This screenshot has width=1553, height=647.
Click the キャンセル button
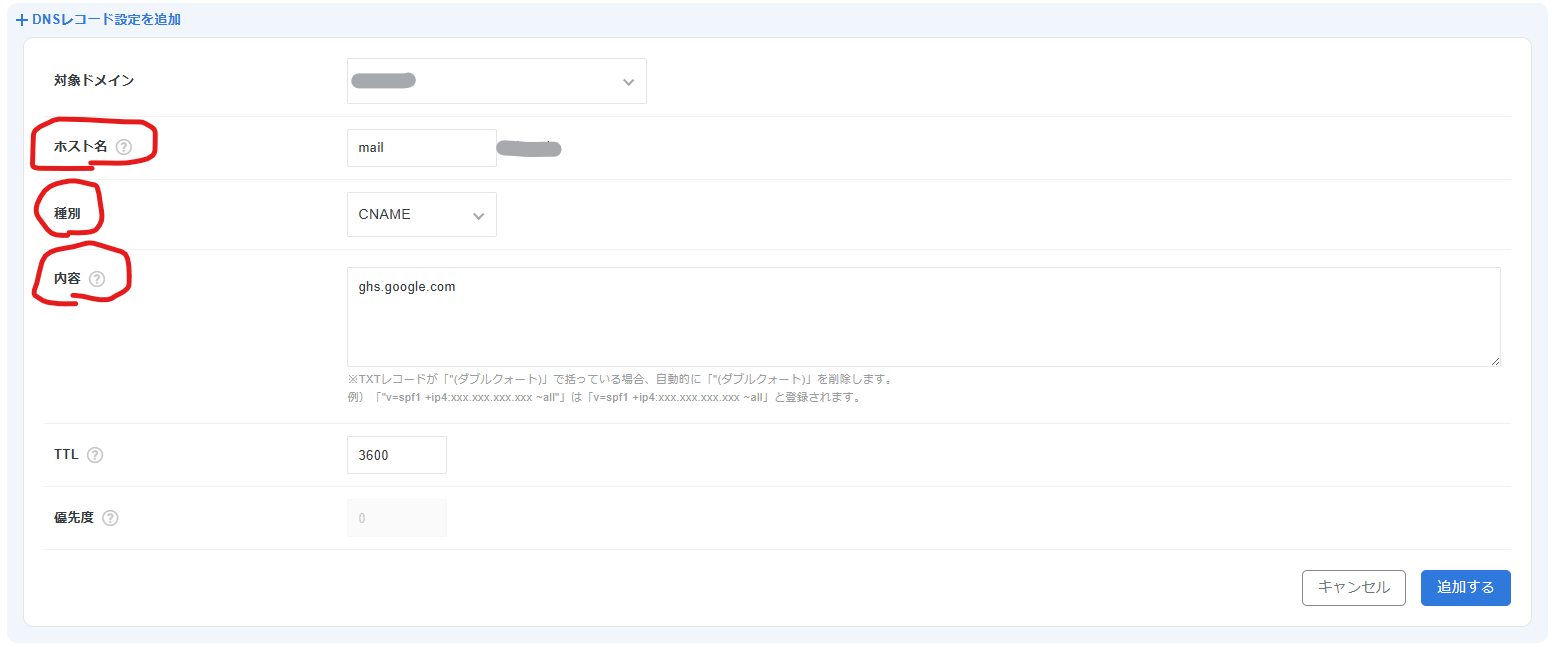coord(1354,588)
